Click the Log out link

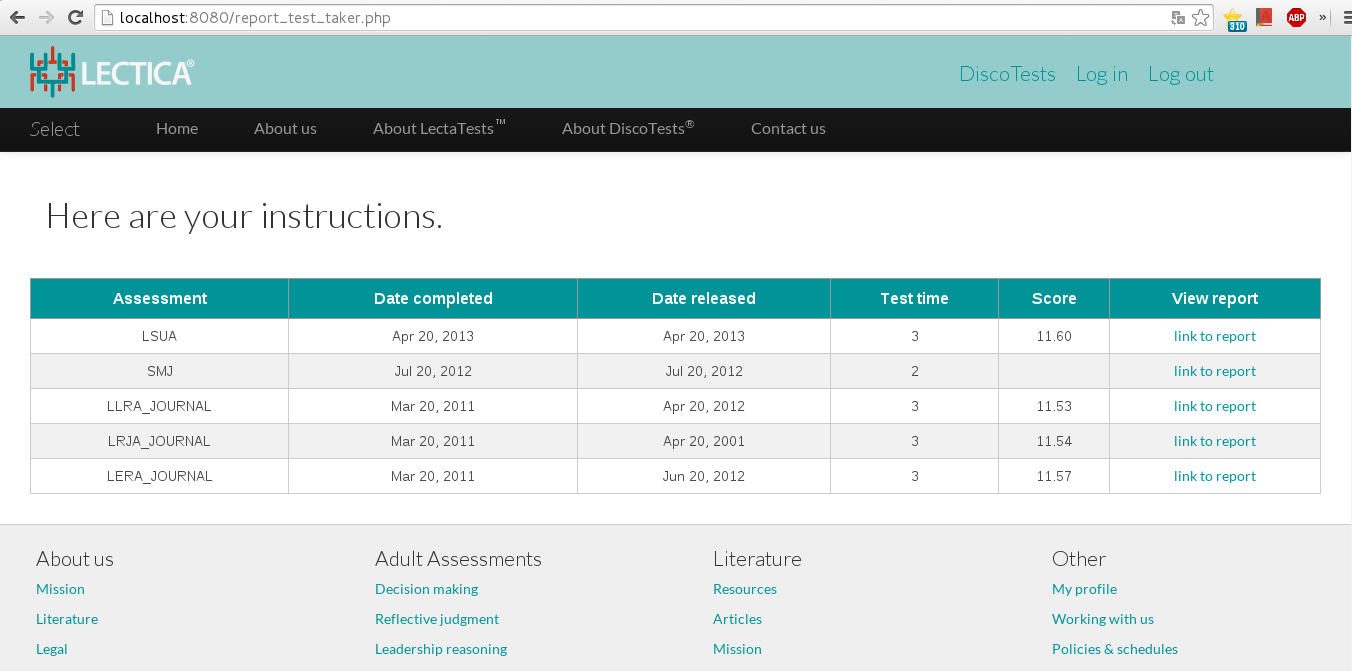coord(1180,74)
